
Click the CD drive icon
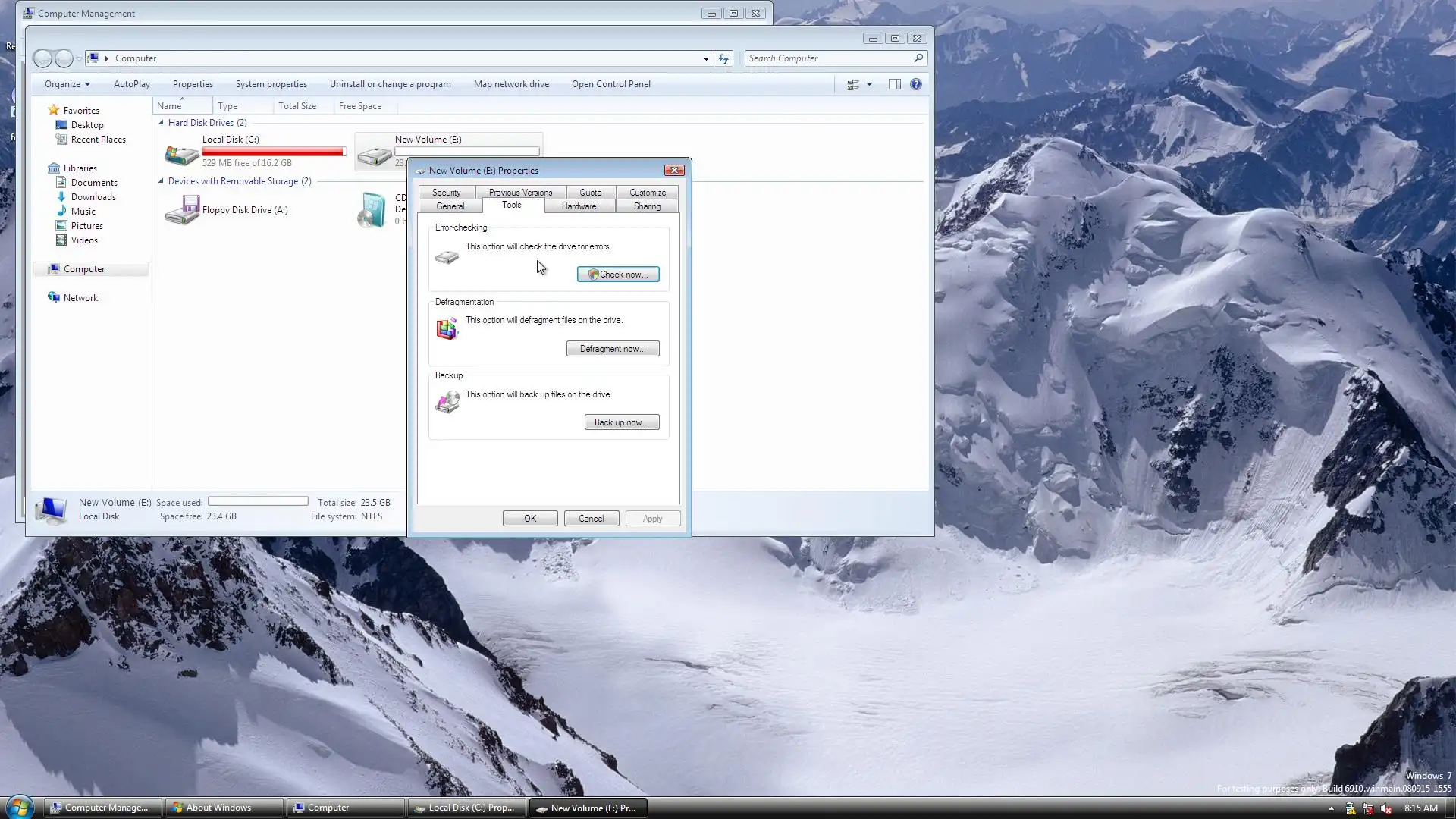(372, 210)
